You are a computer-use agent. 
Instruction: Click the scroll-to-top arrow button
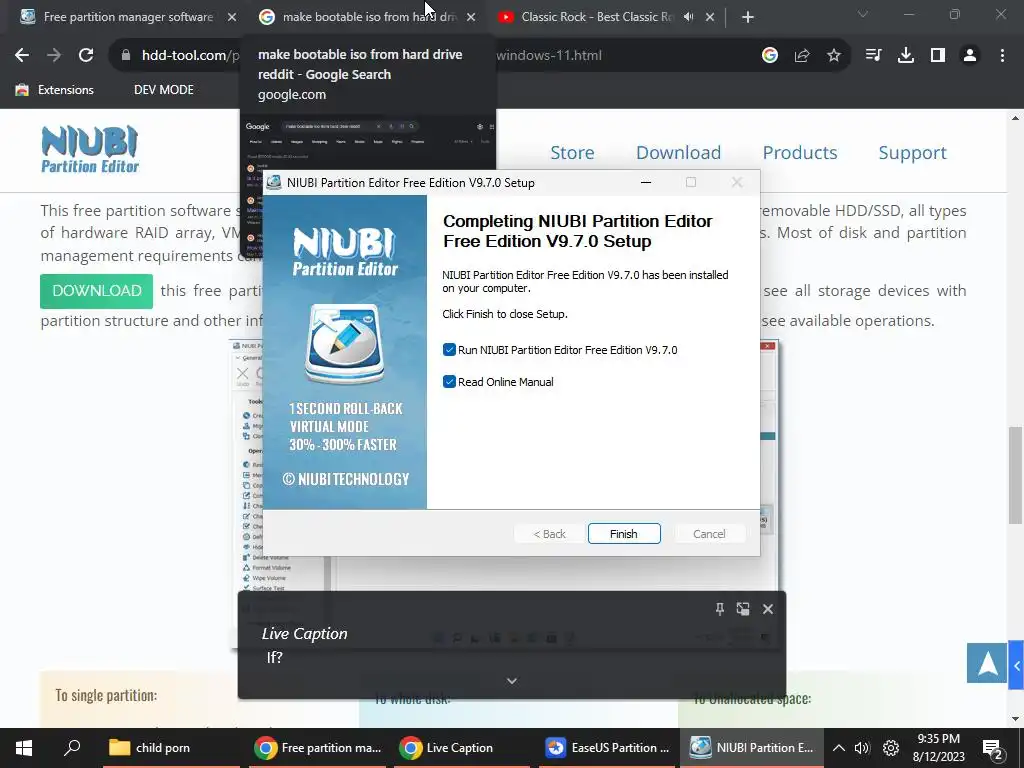[x=987, y=663]
